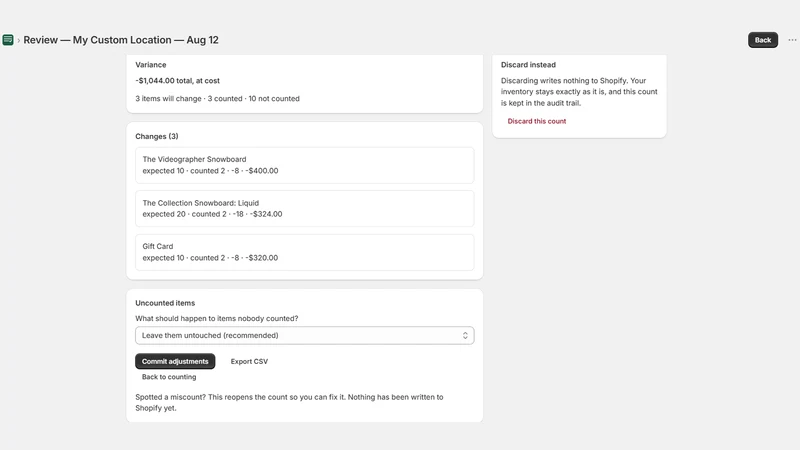Screen dimensions: 800x450
Task: Click the page title Review — My Custom Location
Action: click(121, 40)
